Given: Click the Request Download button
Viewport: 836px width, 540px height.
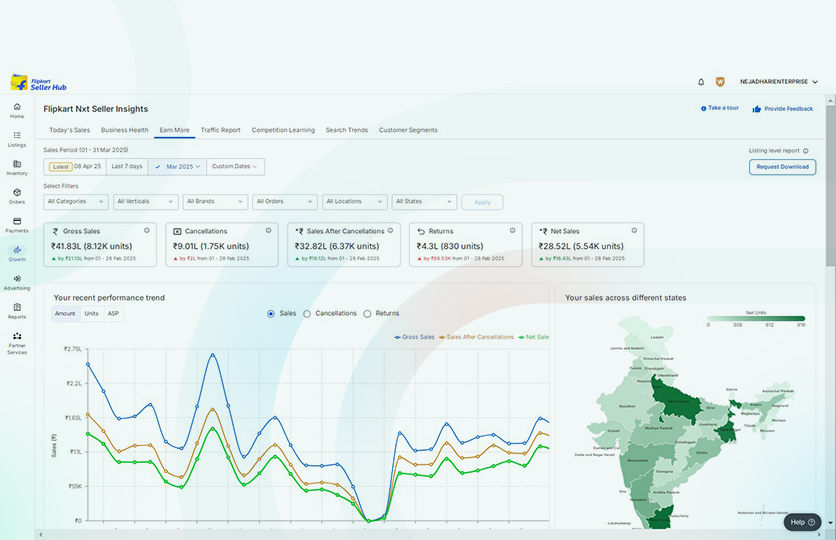Looking at the screenshot, I should click(x=782, y=167).
